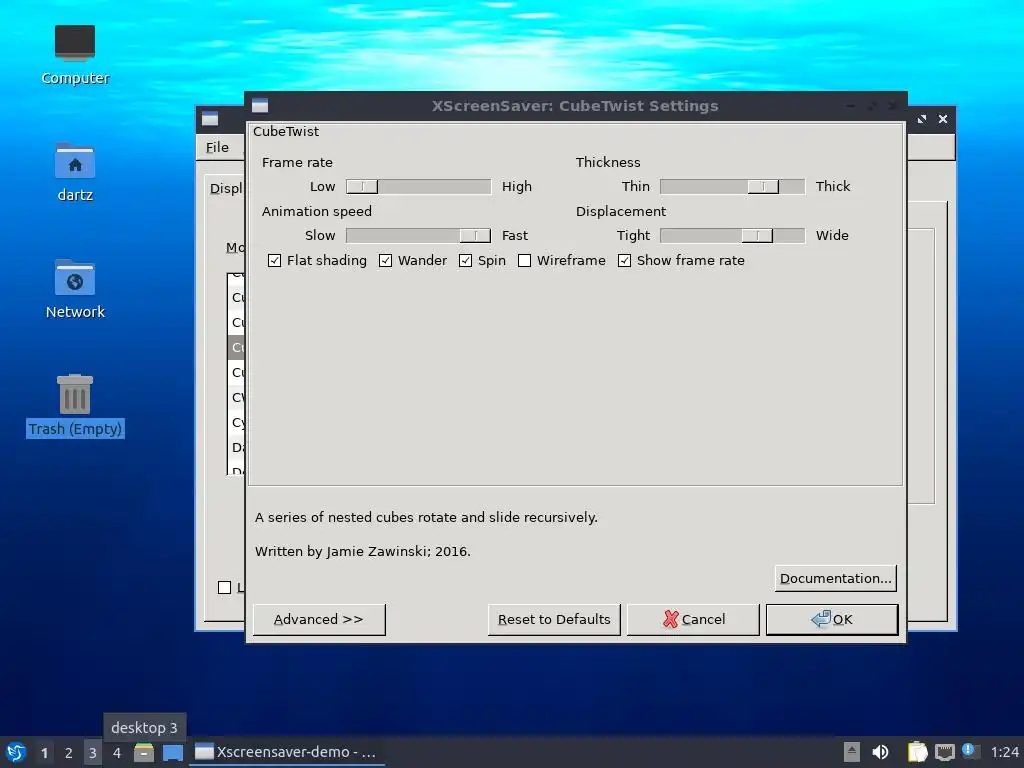Open the Documentation... button
1024x768 pixels.
835,579
